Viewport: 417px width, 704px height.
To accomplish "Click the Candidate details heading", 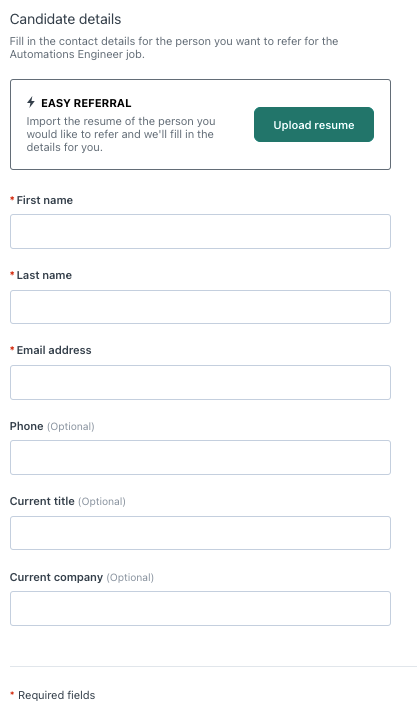I will coord(66,19).
